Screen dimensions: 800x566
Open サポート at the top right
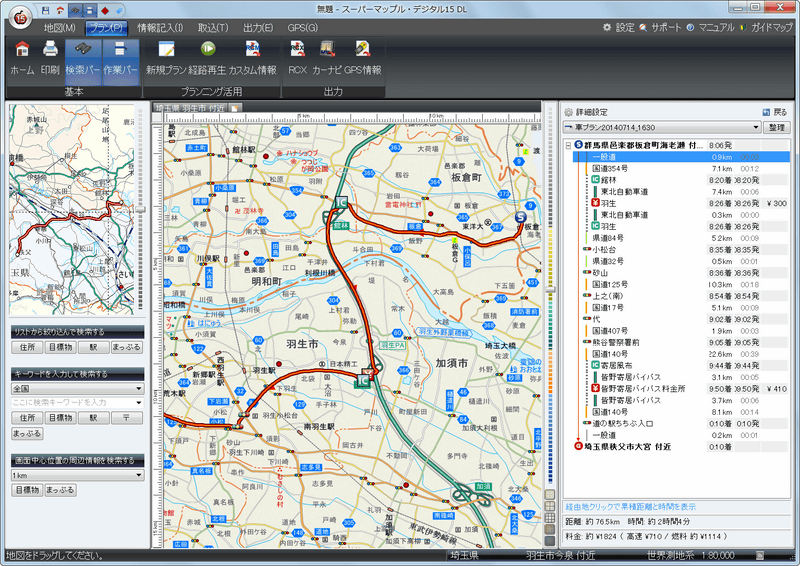[660, 28]
